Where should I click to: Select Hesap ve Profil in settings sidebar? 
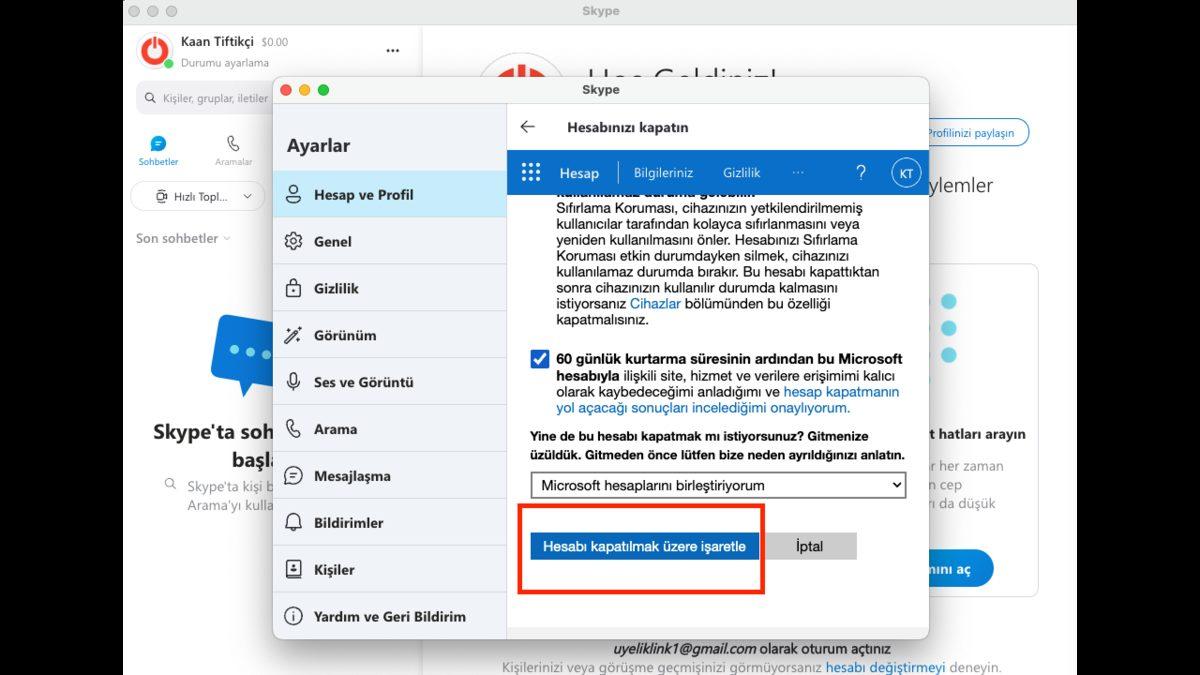(x=366, y=194)
